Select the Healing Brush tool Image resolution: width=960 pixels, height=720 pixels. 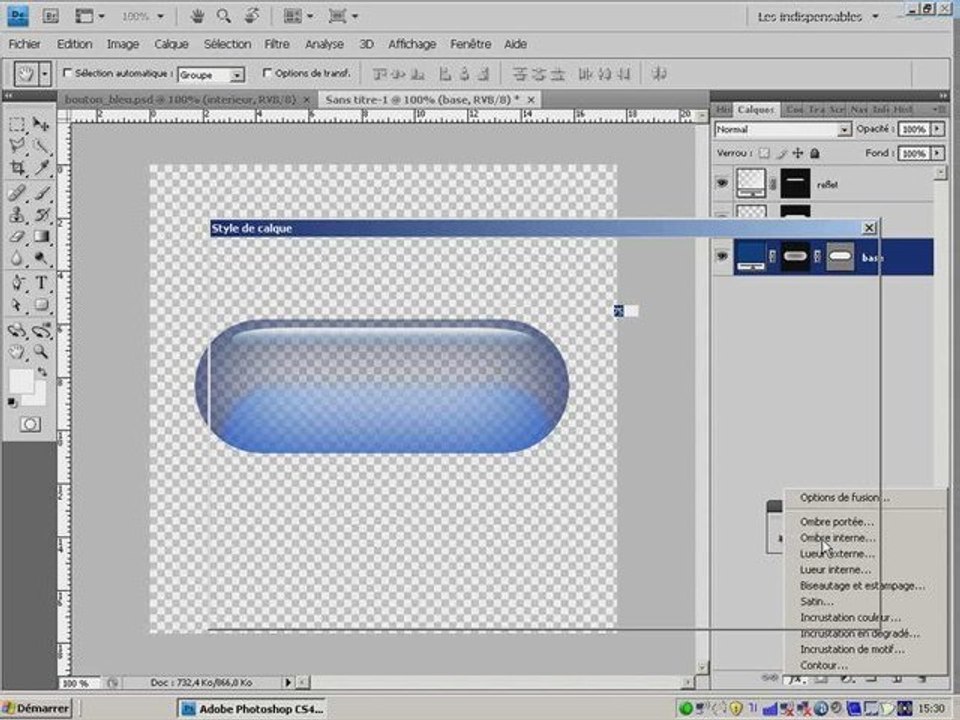click(x=17, y=193)
